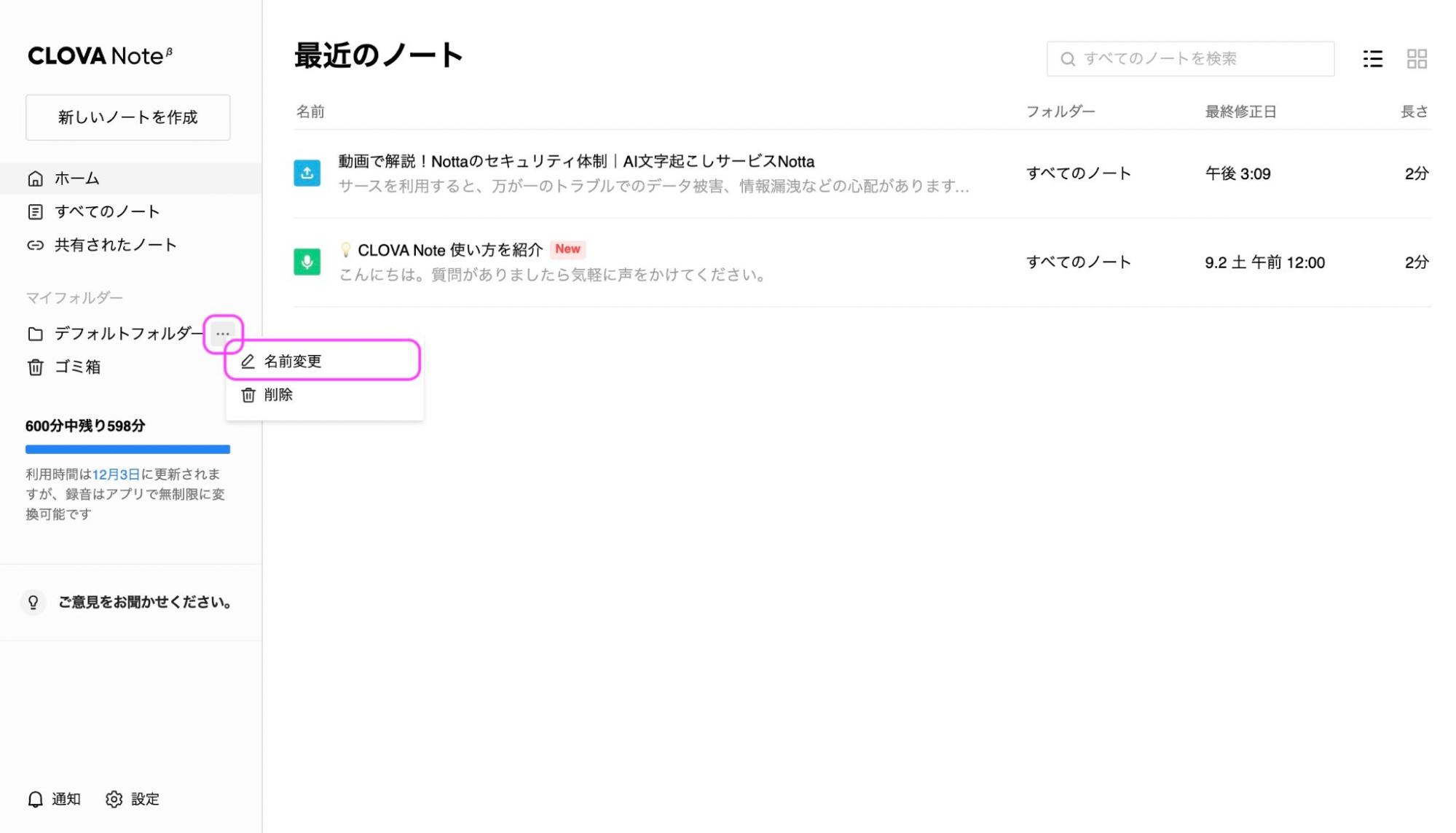This screenshot has width=1456, height=833.
Task: Click the マイフォルダー section label
Action: pos(74,297)
